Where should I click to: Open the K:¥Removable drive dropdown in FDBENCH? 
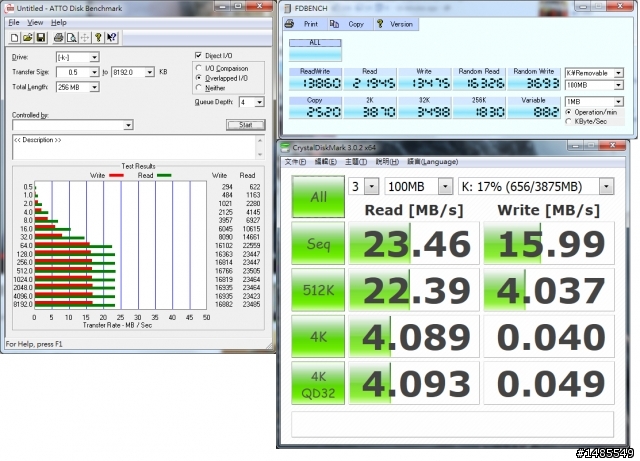pos(619,73)
